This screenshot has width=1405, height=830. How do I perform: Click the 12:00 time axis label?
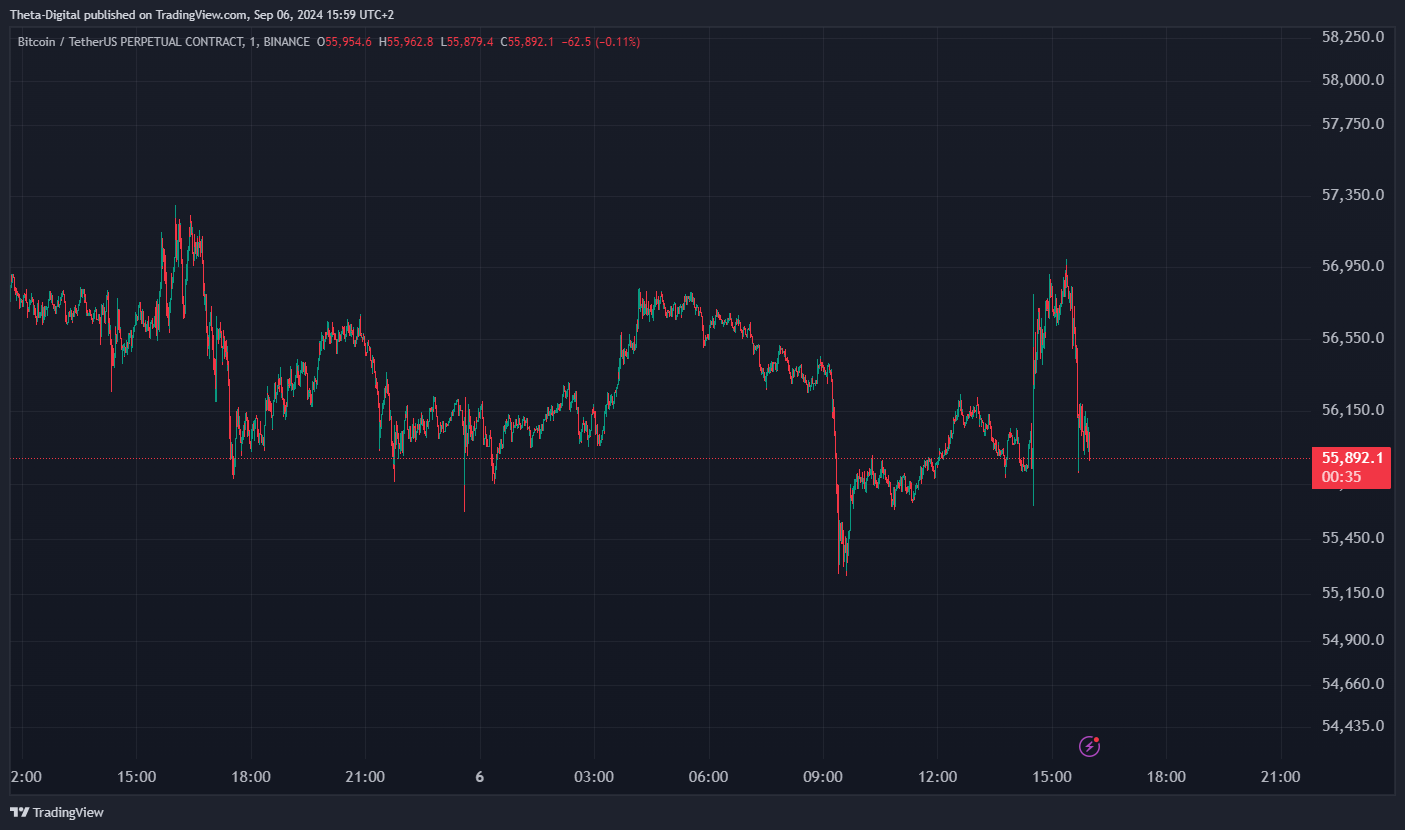tap(937, 777)
